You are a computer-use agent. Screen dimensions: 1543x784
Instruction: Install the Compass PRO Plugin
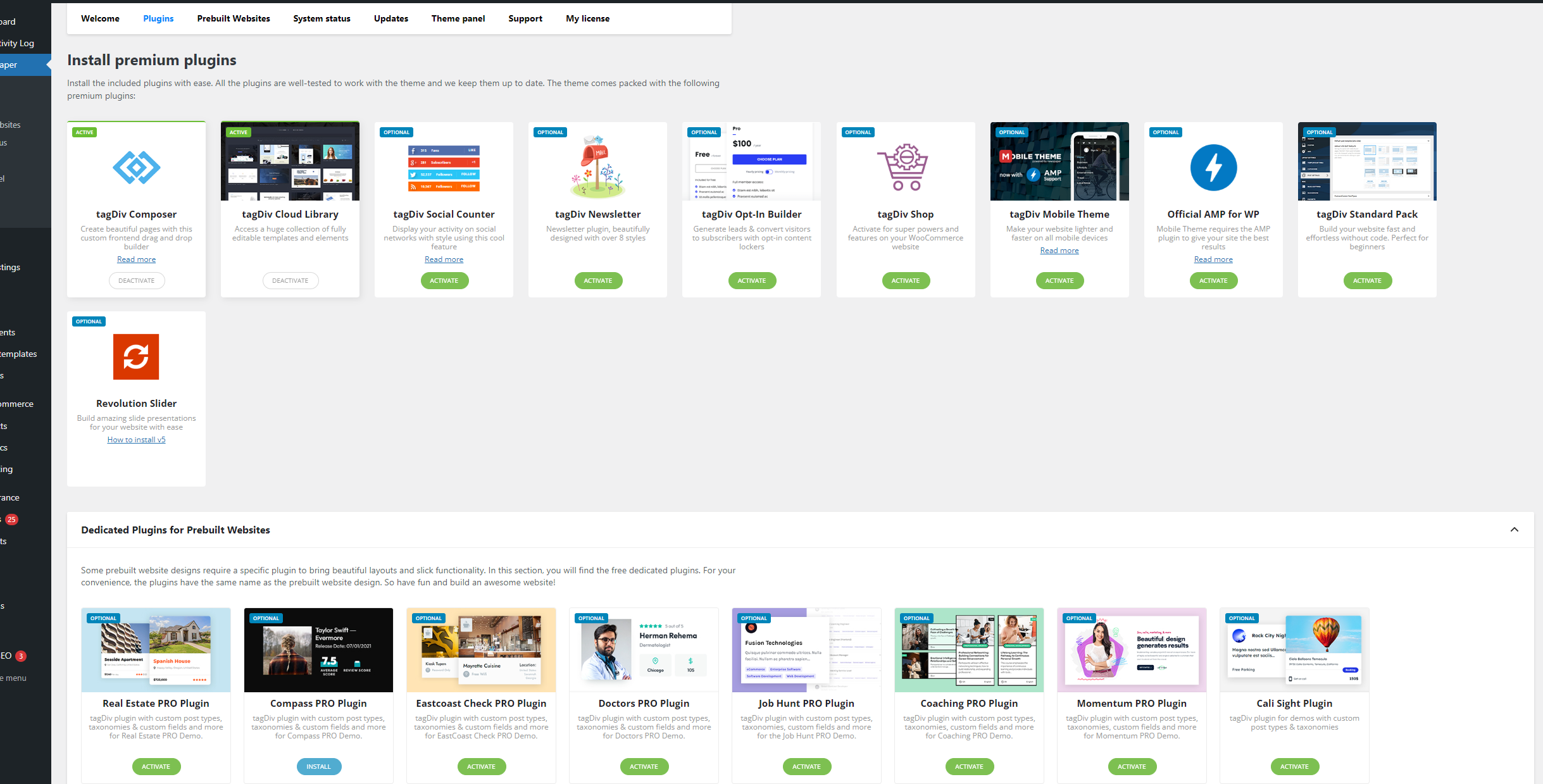coord(318,767)
